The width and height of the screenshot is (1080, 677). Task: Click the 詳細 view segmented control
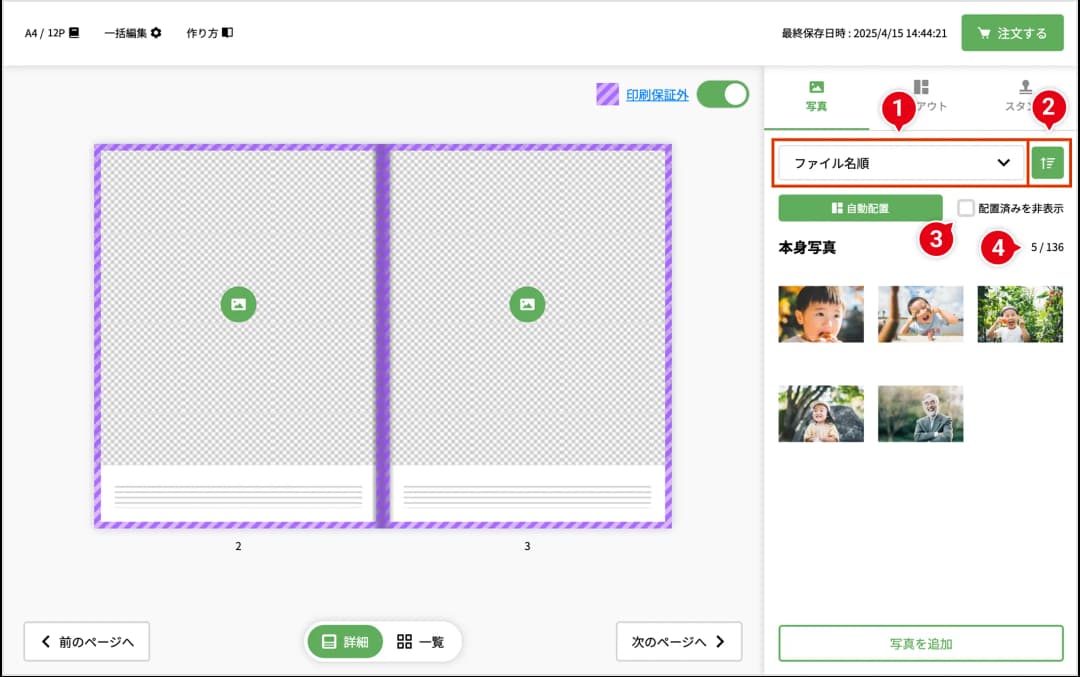click(x=344, y=643)
